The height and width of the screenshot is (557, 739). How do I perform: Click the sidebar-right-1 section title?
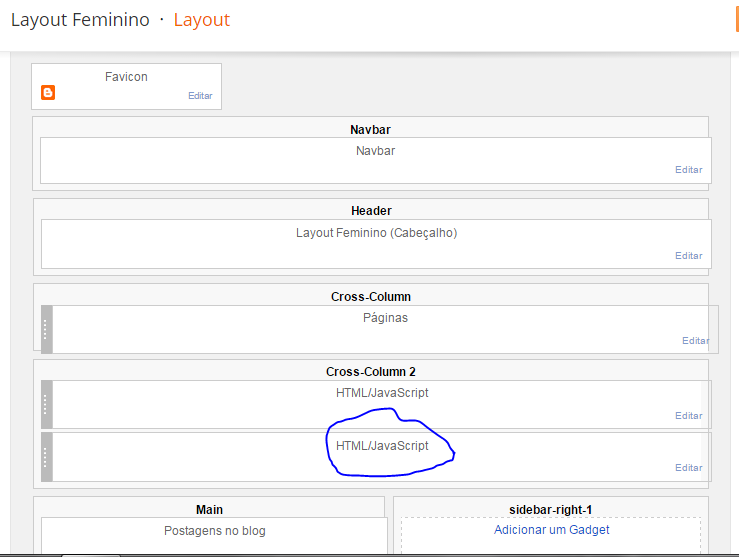click(550, 510)
